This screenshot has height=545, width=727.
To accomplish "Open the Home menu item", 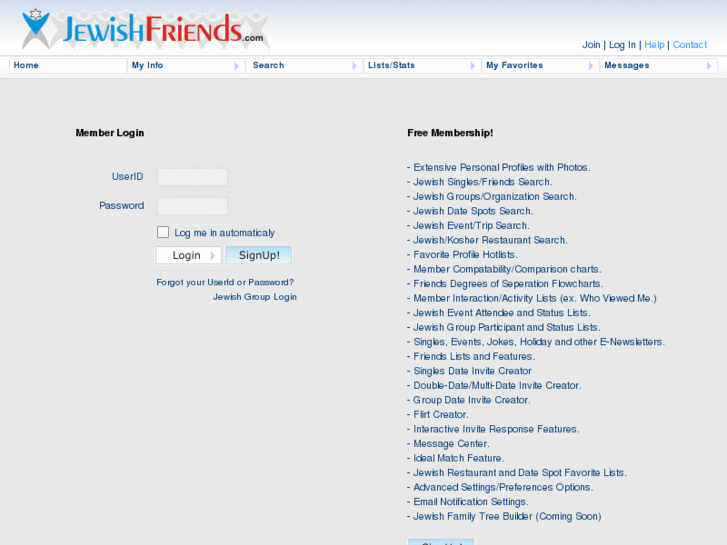I will click(68, 65).
